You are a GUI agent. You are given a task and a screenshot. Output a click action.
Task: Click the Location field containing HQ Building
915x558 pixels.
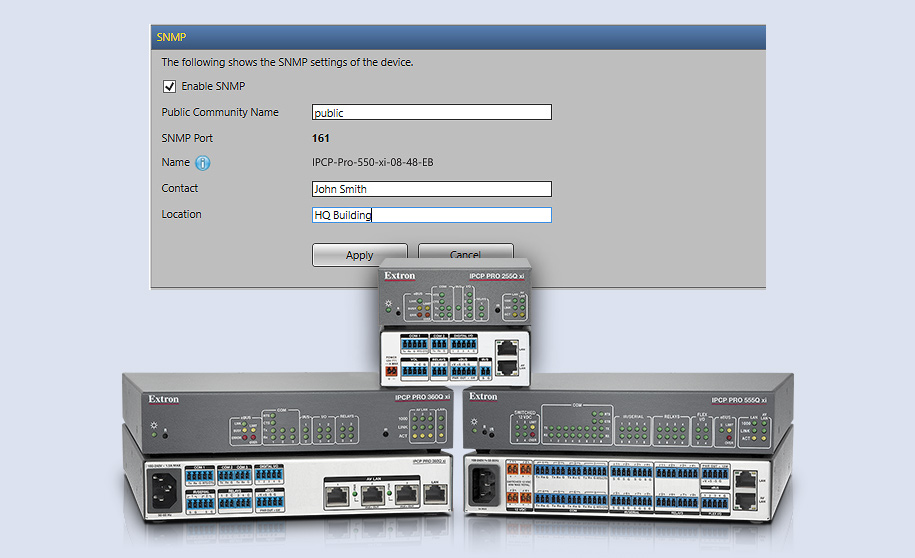tap(432, 215)
